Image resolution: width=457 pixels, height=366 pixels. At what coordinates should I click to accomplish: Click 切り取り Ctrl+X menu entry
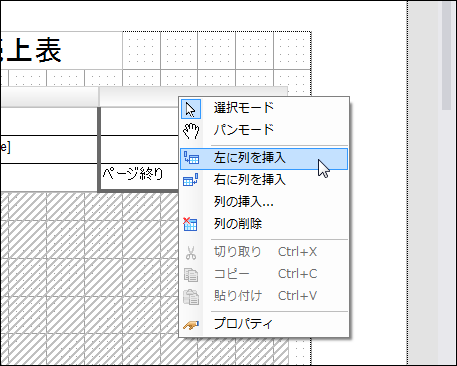[264, 252]
